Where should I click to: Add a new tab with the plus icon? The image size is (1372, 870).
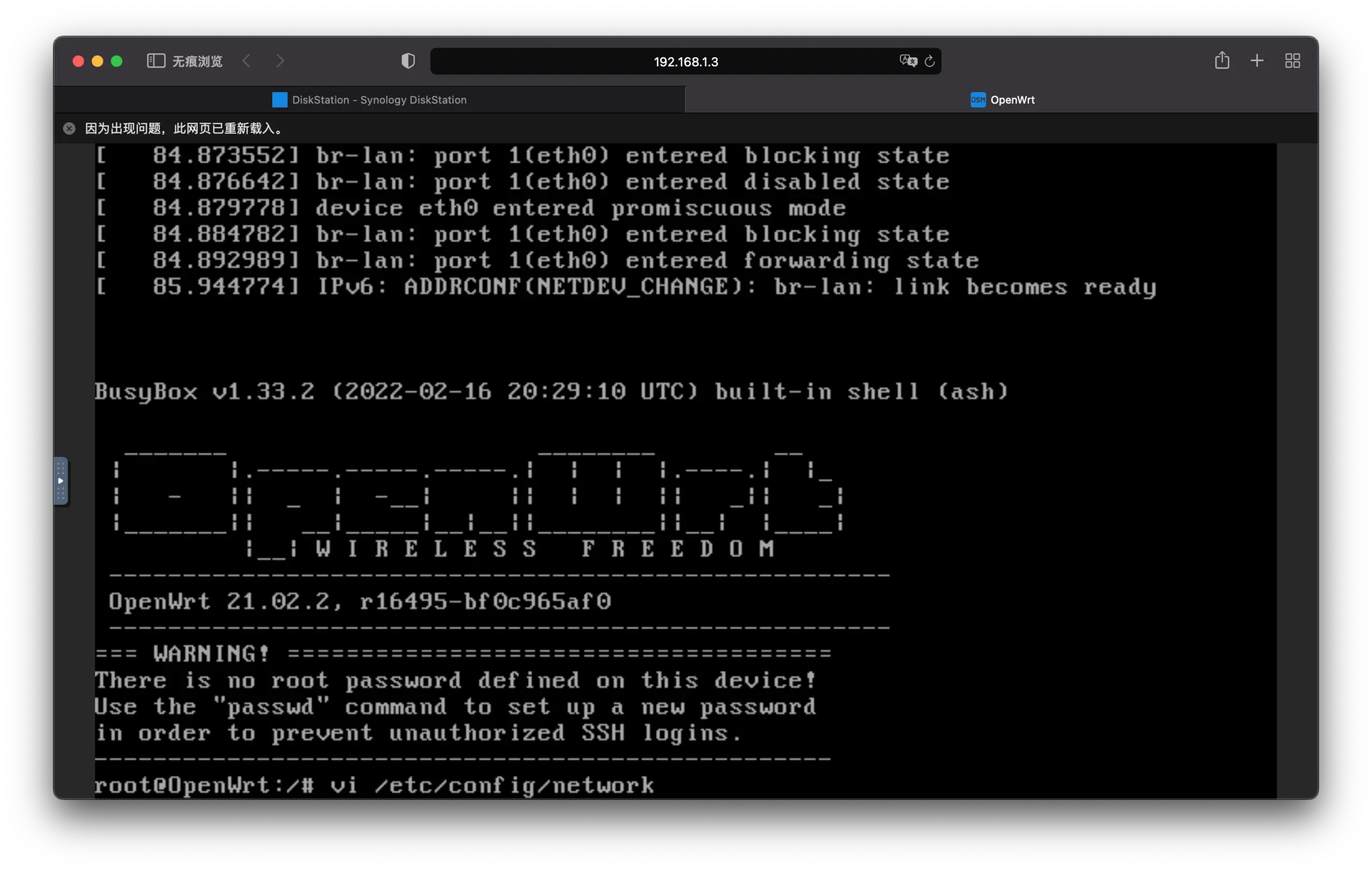[1257, 61]
